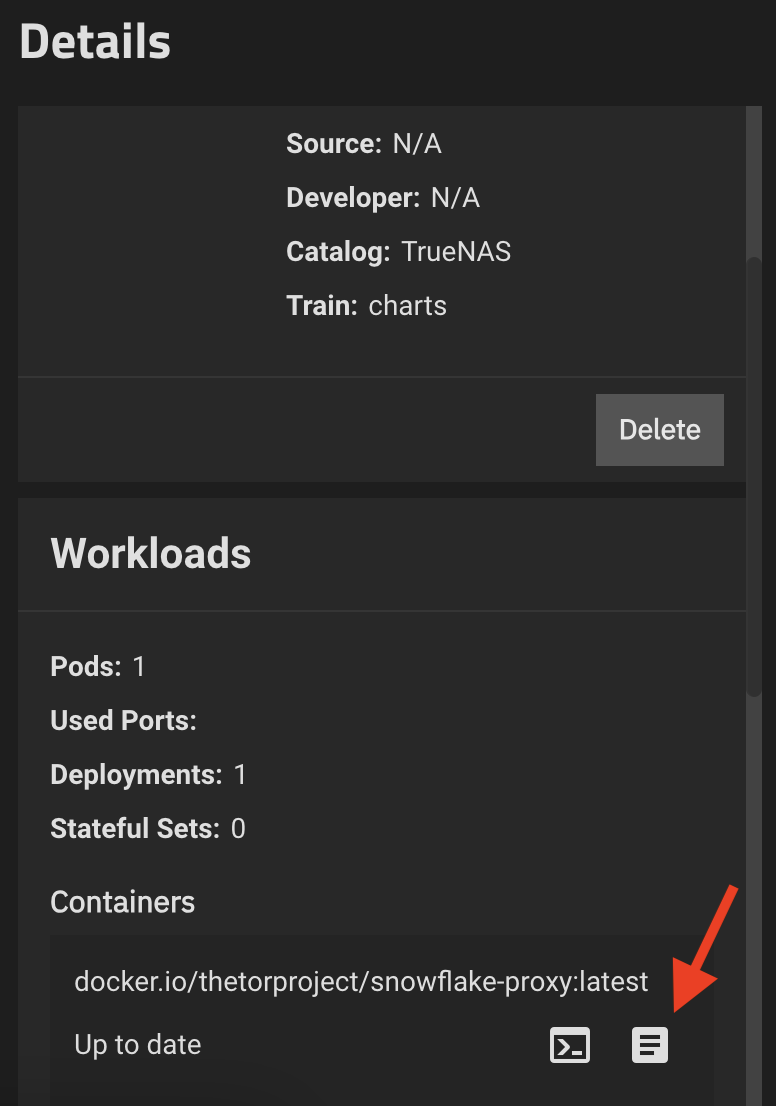The width and height of the screenshot is (776, 1106).
Task: Click the Catalog TrueNAS value
Action: coord(456,251)
